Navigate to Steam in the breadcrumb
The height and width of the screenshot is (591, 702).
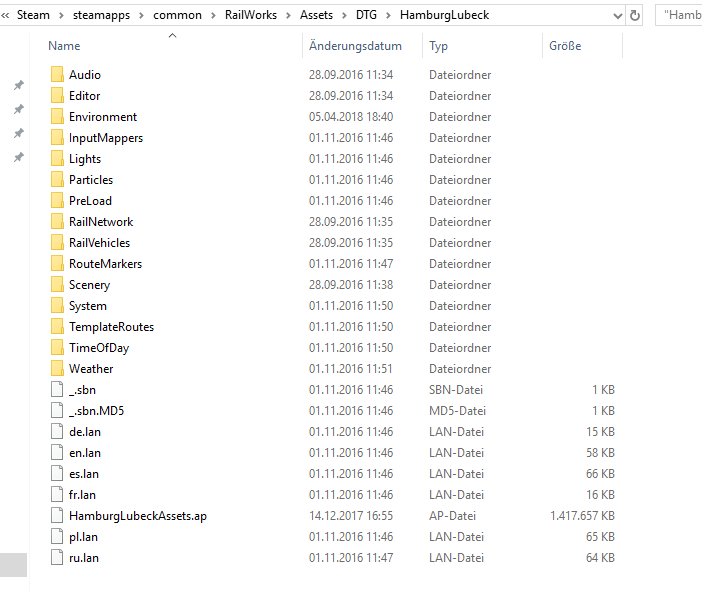pos(33,15)
